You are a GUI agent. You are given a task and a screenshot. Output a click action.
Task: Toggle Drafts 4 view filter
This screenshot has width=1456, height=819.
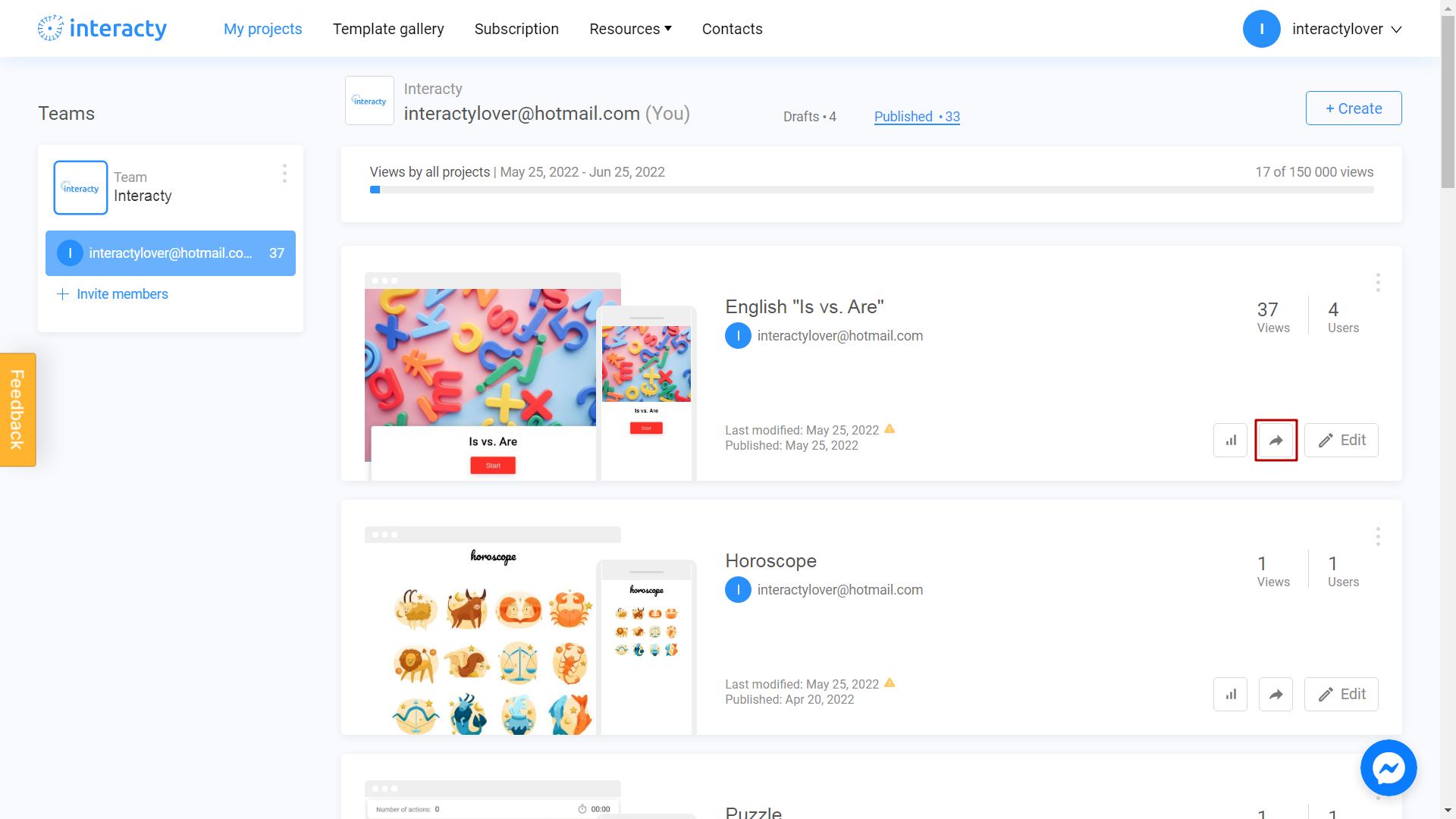(809, 116)
